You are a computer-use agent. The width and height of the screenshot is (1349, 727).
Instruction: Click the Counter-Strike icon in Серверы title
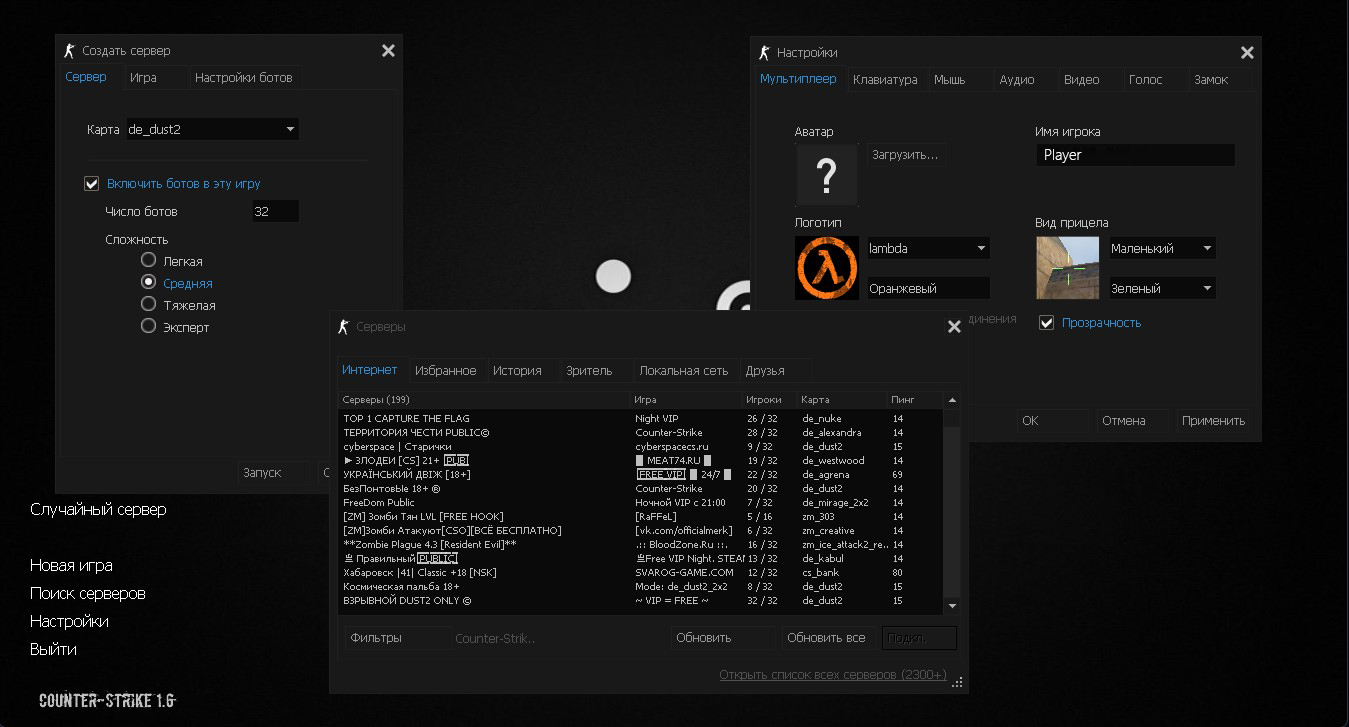[343, 326]
